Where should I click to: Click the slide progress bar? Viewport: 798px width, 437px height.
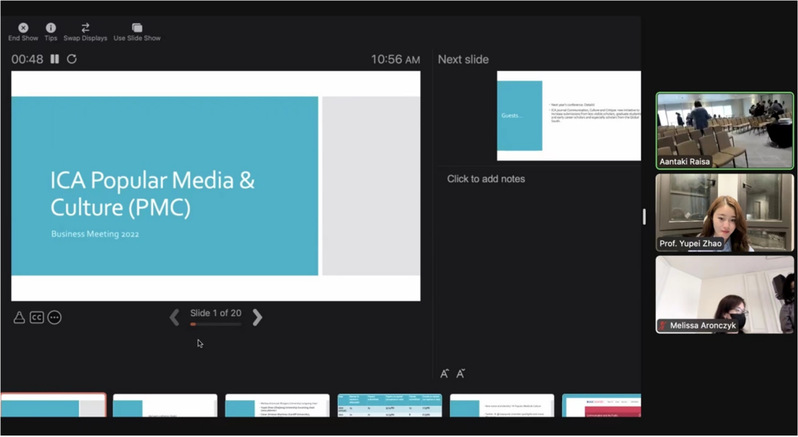(x=215, y=325)
